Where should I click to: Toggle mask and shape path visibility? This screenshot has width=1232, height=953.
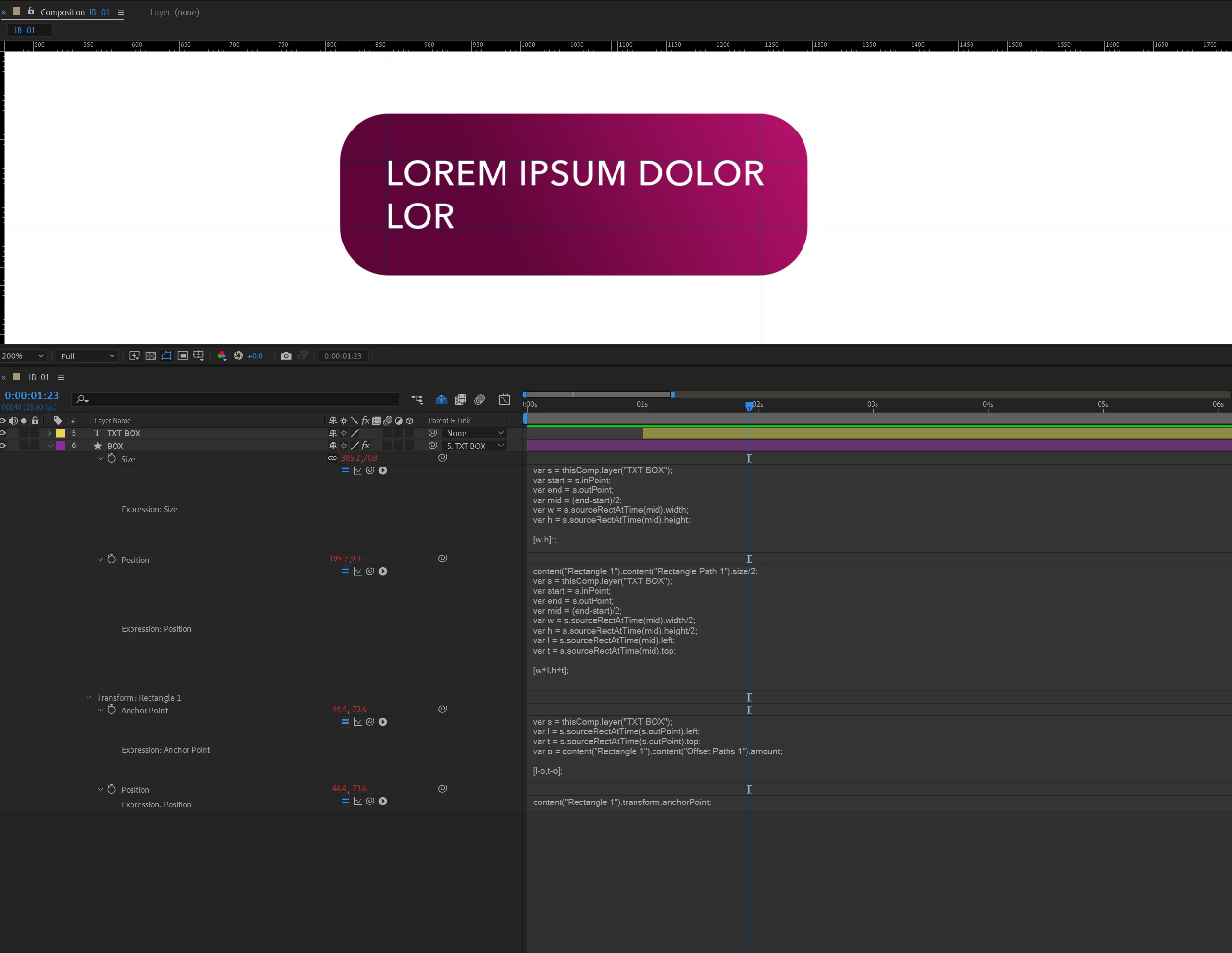point(167,356)
